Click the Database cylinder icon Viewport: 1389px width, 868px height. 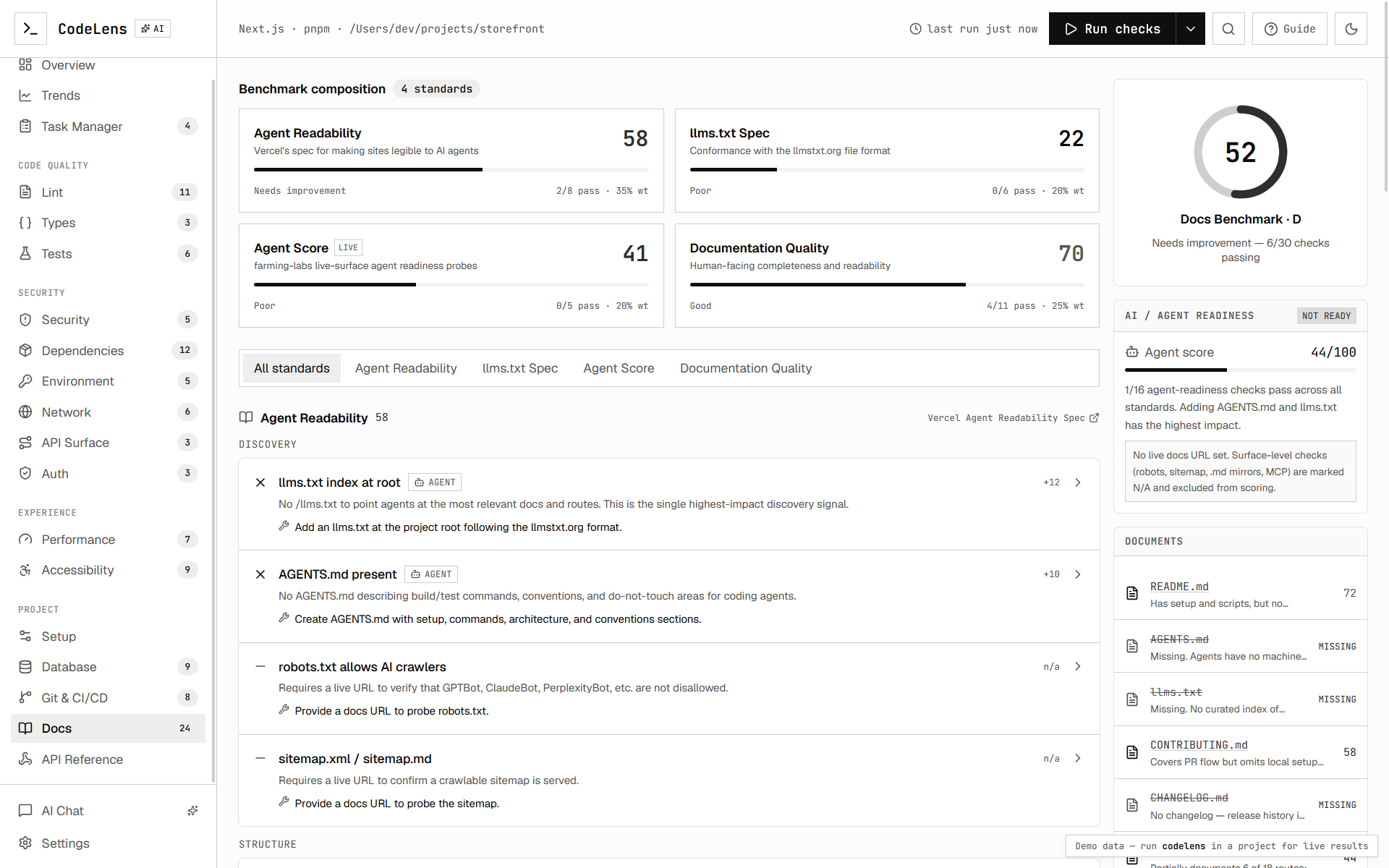(x=25, y=667)
